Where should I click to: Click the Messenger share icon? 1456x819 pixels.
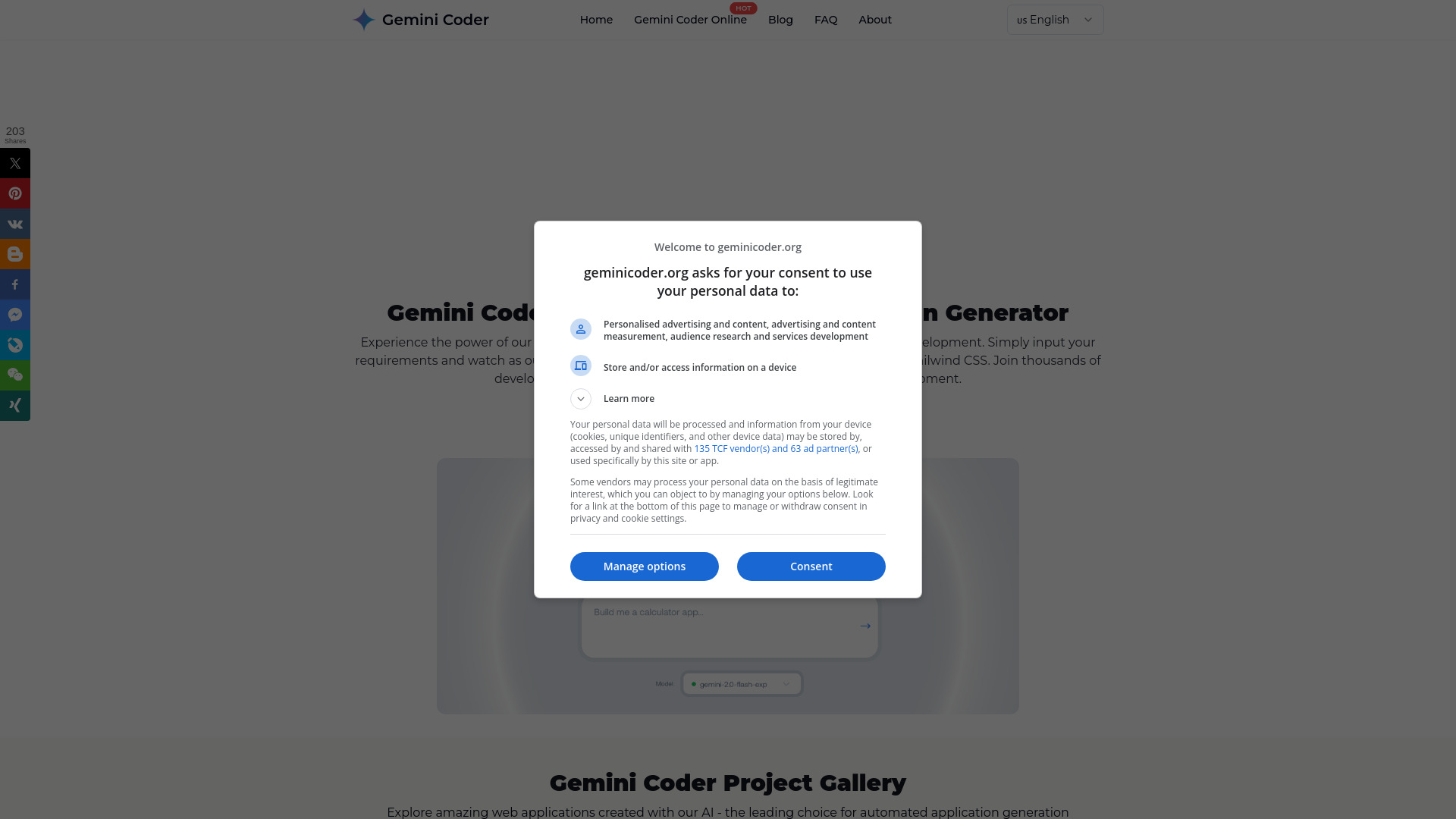coord(15,314)
